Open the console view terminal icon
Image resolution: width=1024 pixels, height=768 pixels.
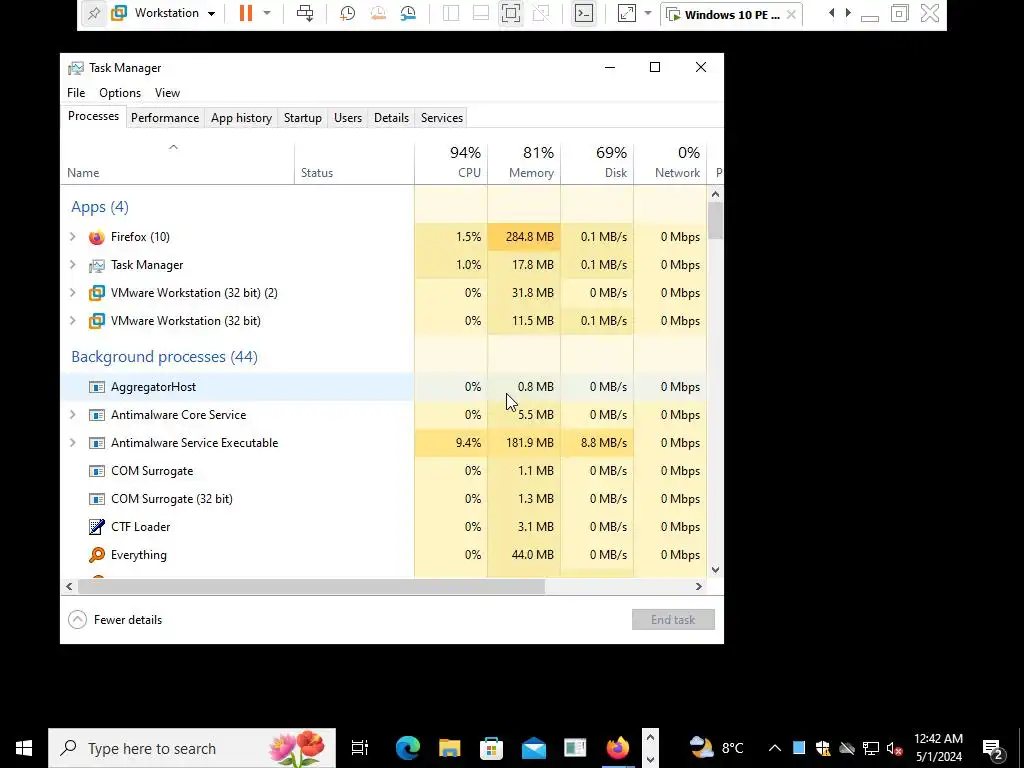pos(584,13)
